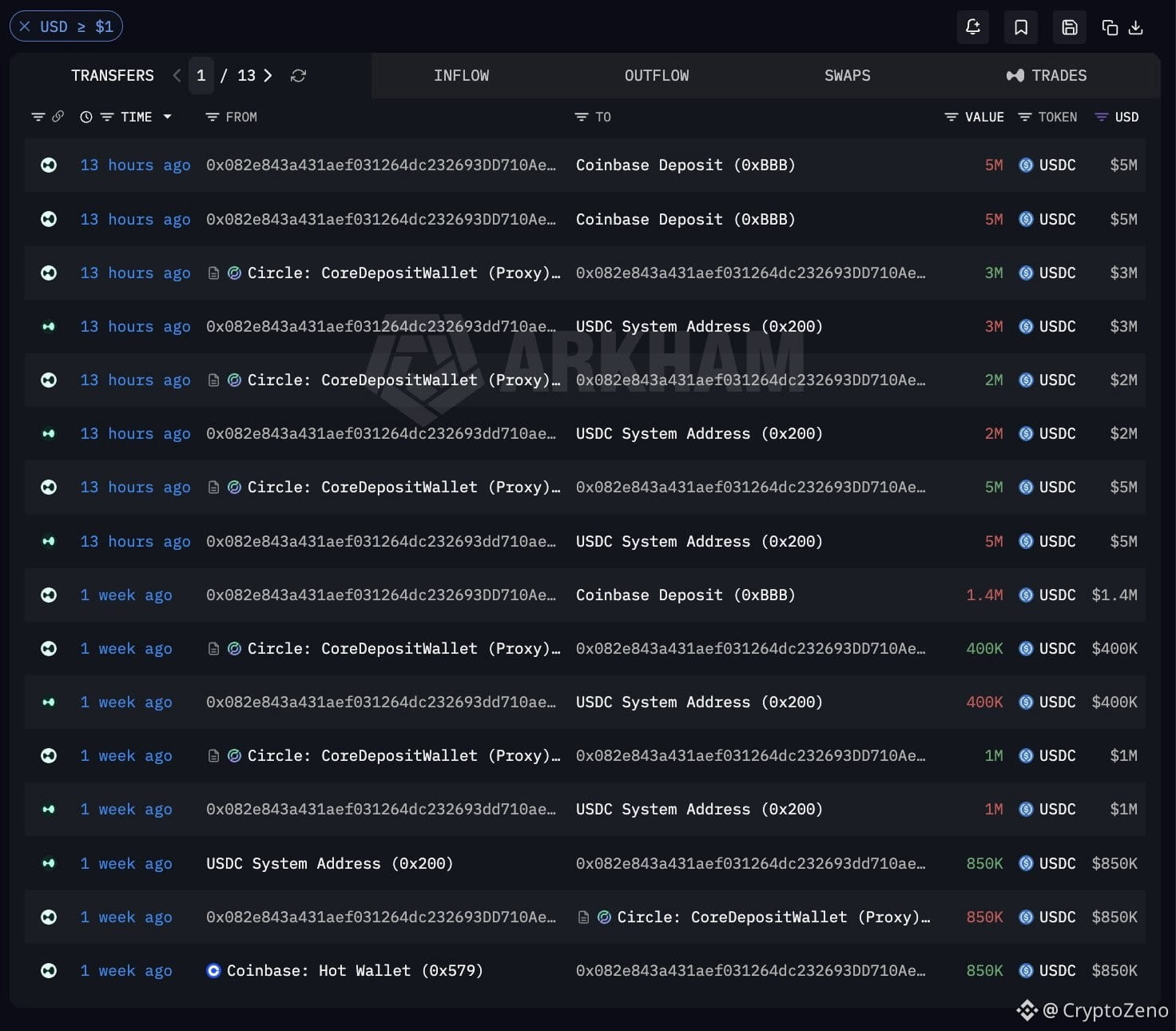This screenshot has width=1176, height=1031.
Task: Open Coinbase Deposit (0xBBB) on the 1.4M row
Action: 685,595
